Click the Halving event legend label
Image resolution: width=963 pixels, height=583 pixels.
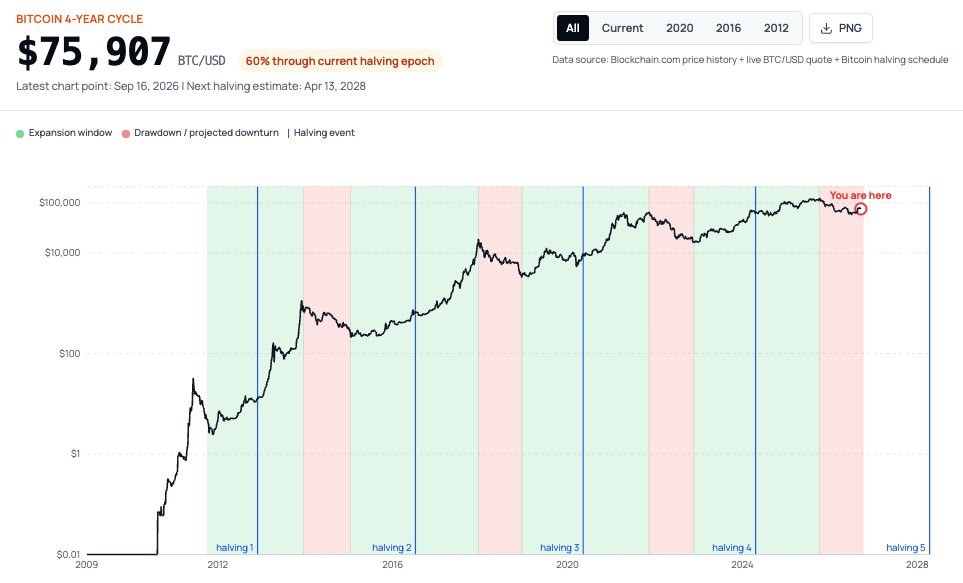(324, 133)
